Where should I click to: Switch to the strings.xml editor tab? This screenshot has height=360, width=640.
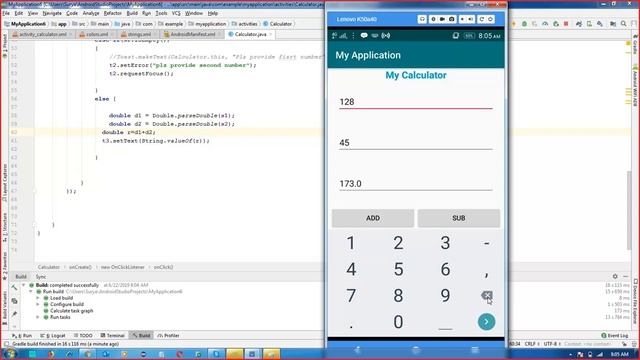click(x=139, y=34)
